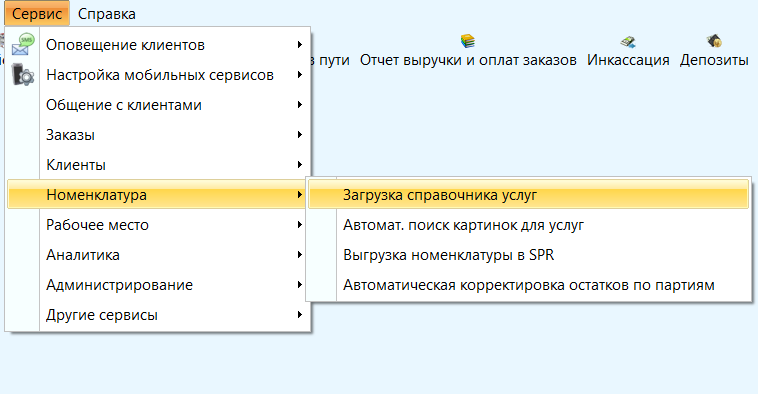Select the Номенклатура menu item
This screenshot has width=758, height=394.
click(x=158, y=194)
